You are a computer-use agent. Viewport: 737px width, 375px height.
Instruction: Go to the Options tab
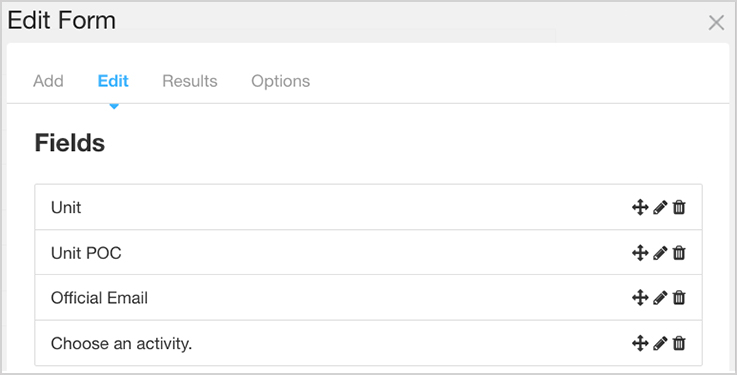pyautogui.click(x=281, y=81)
